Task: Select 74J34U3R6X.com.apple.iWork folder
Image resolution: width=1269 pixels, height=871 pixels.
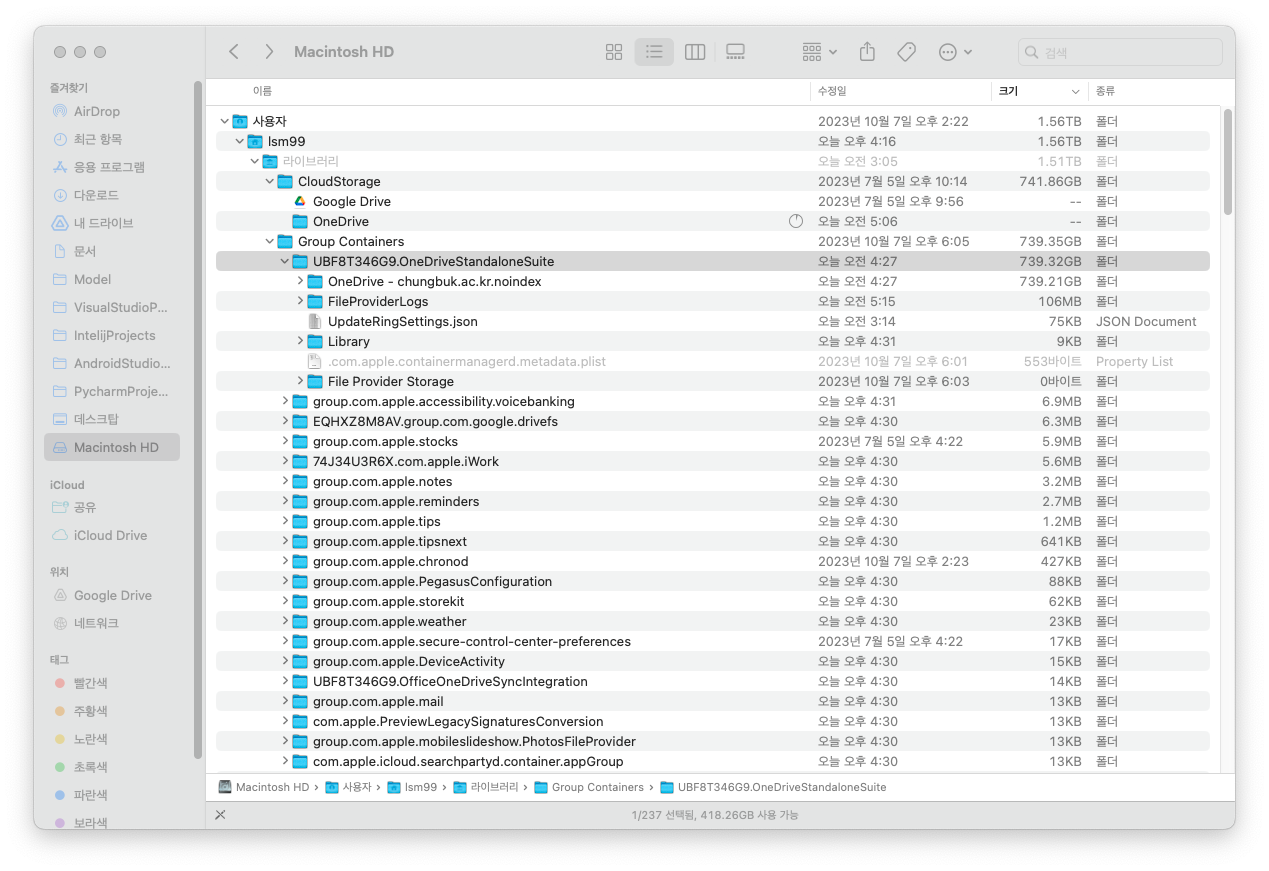Action: tap(712, 461)
